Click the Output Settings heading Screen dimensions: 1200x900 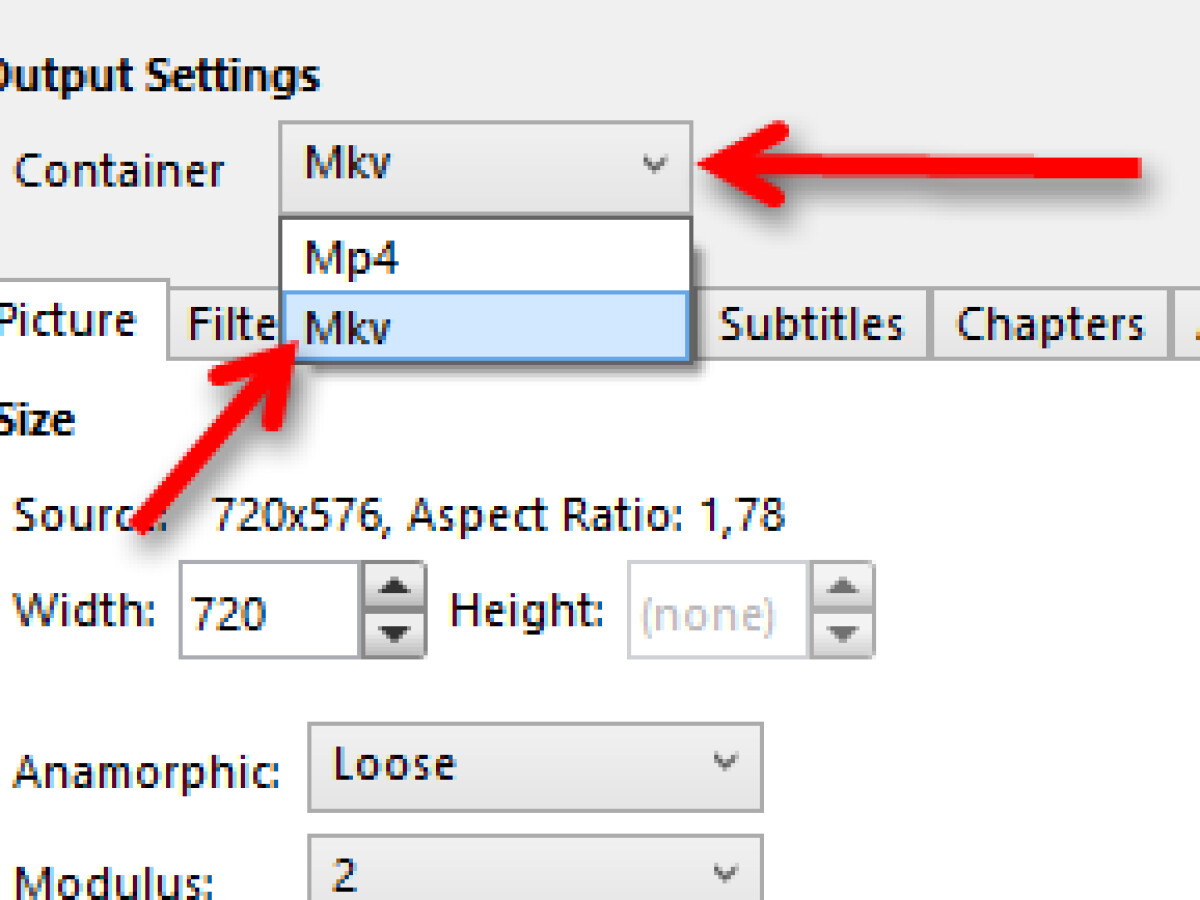(x=160, y=77)
